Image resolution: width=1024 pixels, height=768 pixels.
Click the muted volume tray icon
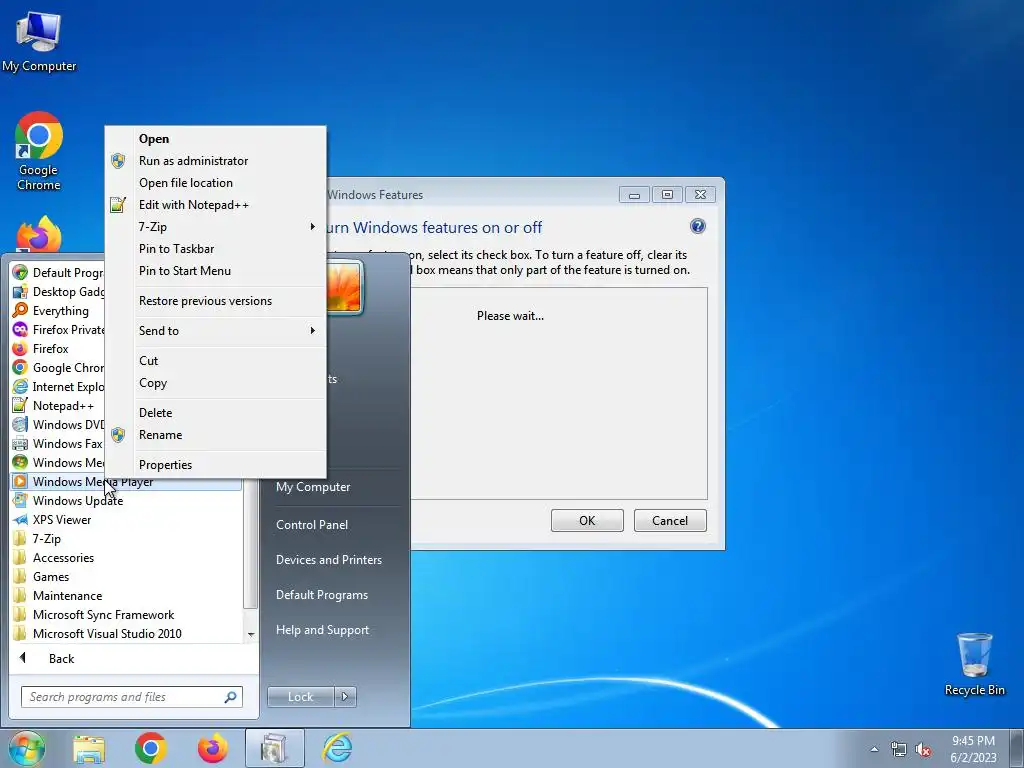(x=923, y=750)
